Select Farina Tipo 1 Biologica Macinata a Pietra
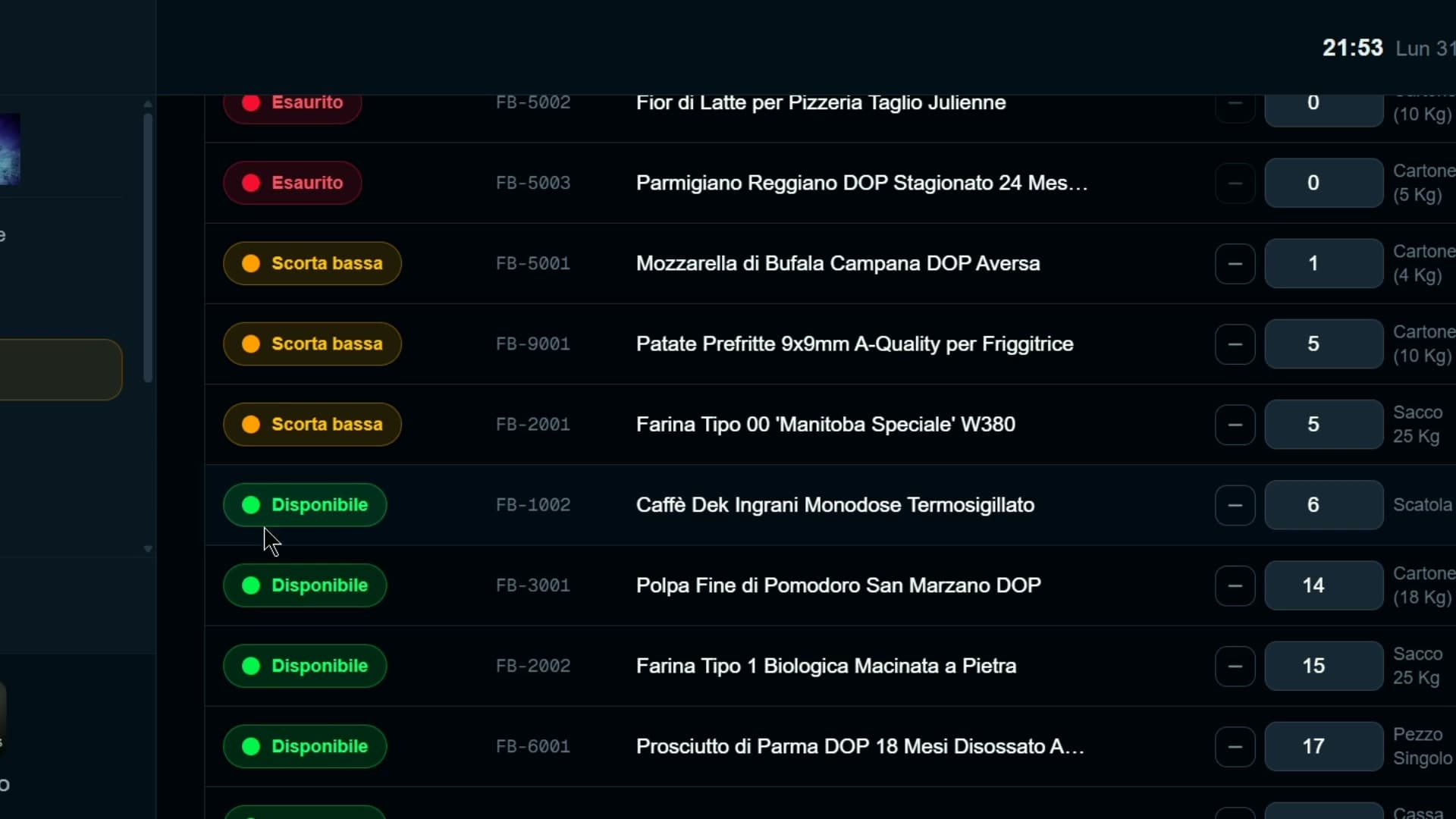Image resolution: width=1456 pixels, height=819 pixels. coord(827,666)
